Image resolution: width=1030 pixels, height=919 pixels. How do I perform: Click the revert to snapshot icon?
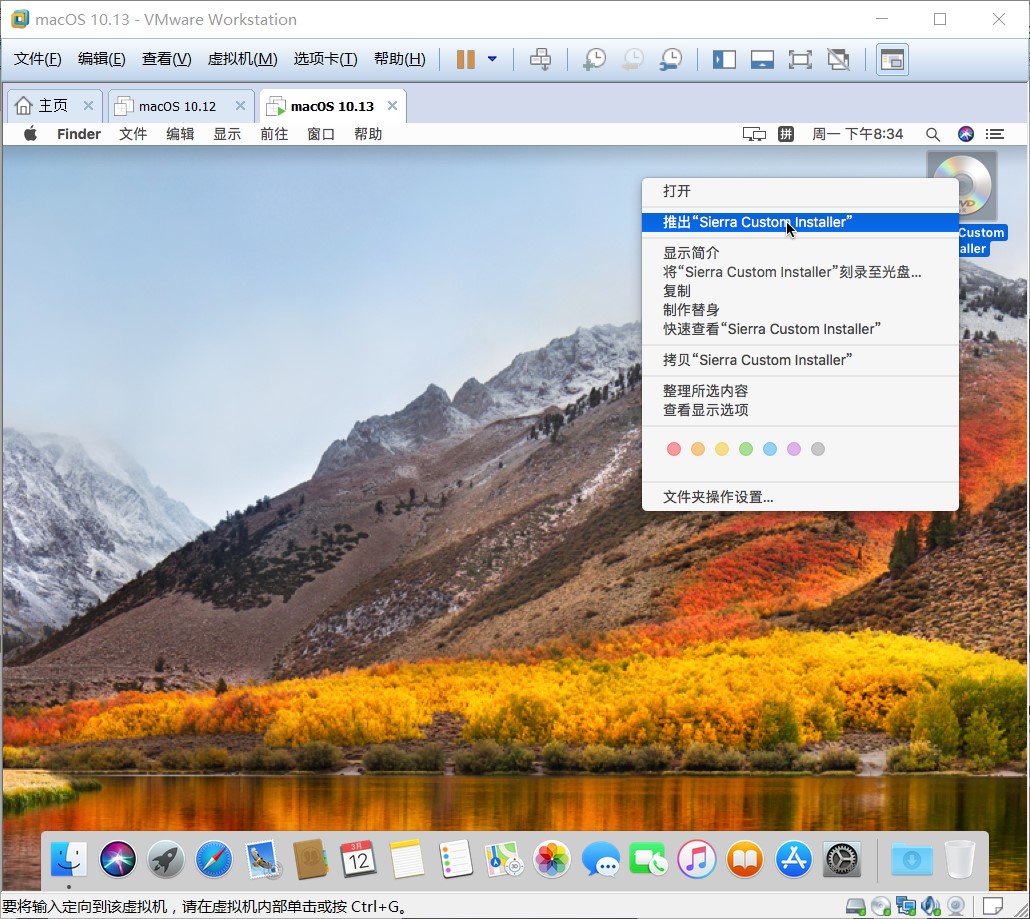coord(633,59)
